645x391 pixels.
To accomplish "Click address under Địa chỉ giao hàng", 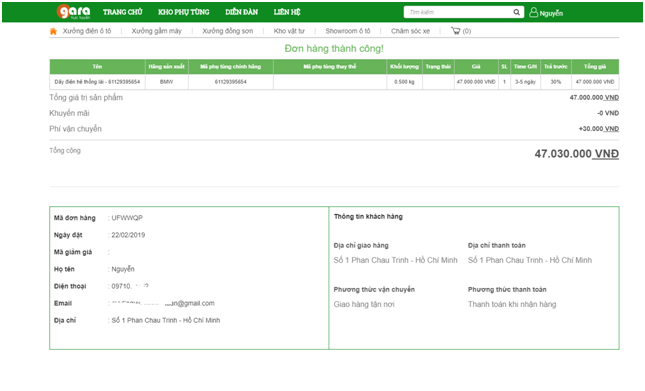I will 395,260.
